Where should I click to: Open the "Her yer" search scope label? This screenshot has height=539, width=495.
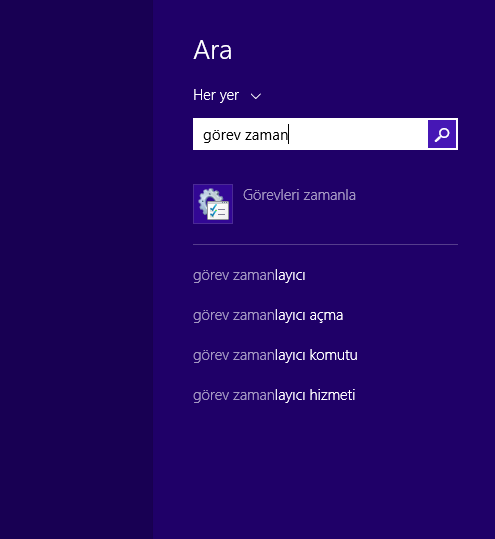point(216,95)
